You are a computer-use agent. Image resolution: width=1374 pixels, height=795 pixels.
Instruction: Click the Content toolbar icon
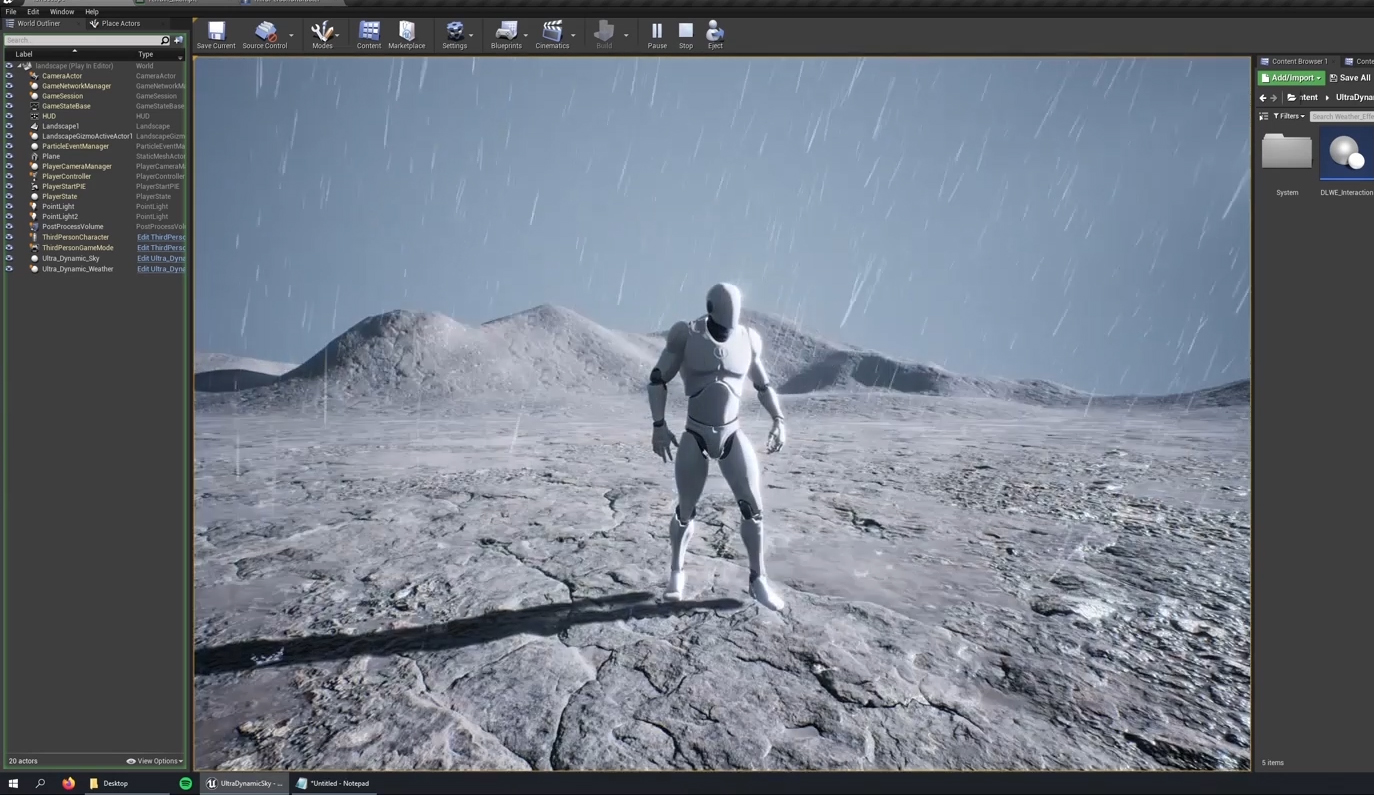pyautogui.click(x=369, y=34)
